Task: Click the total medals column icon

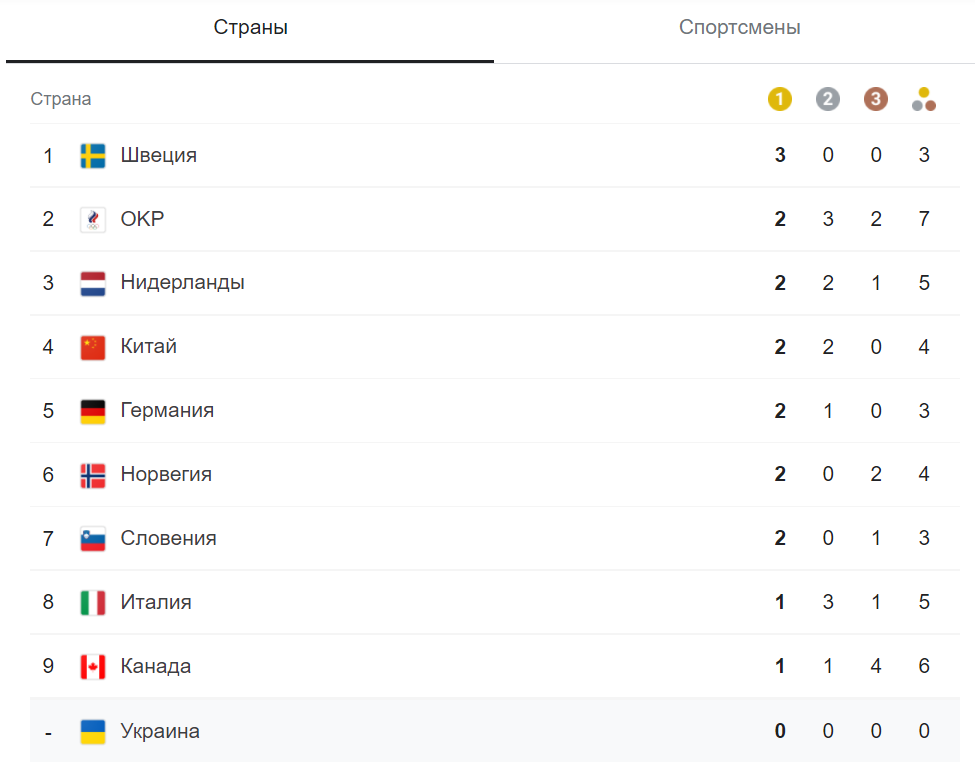Action: 924,99
